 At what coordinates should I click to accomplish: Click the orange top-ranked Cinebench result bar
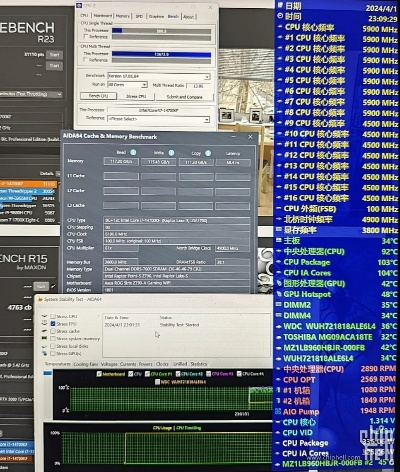coord(28,184)
